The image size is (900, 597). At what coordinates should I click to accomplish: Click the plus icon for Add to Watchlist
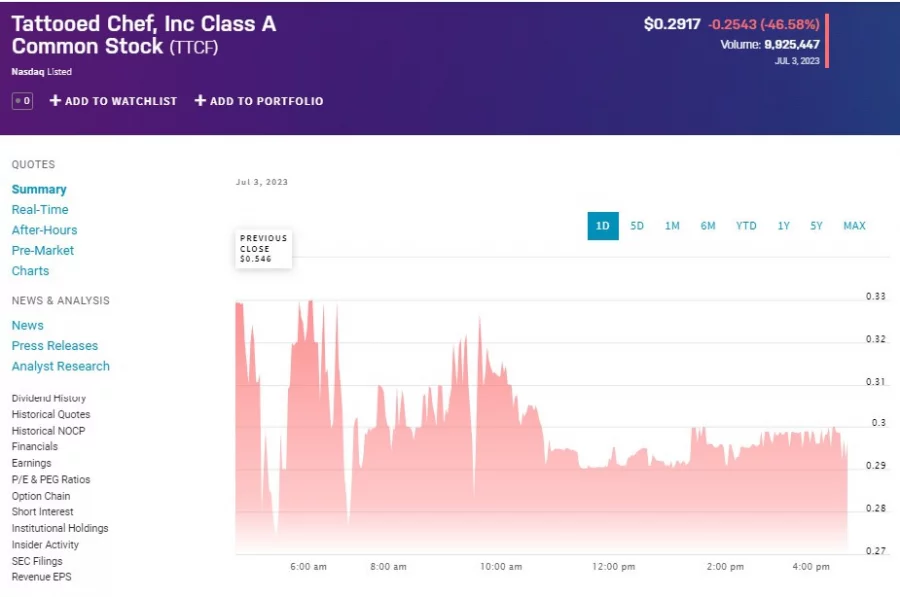55,101
